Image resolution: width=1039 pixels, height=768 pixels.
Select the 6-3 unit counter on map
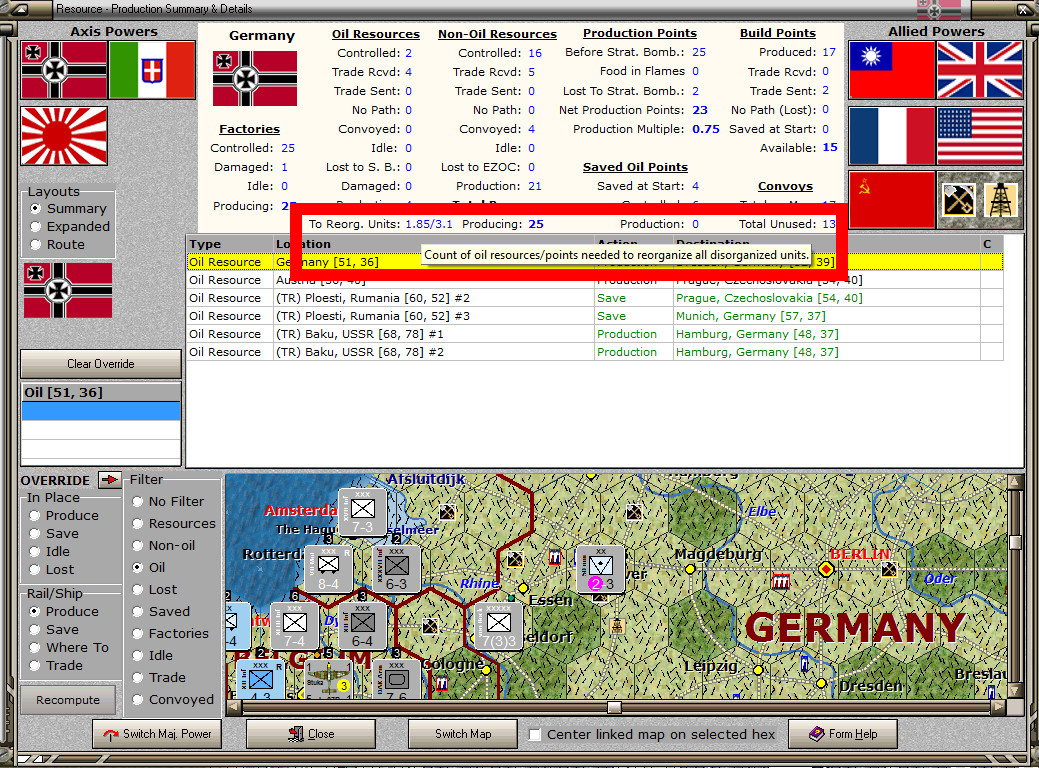coord(396,569)
